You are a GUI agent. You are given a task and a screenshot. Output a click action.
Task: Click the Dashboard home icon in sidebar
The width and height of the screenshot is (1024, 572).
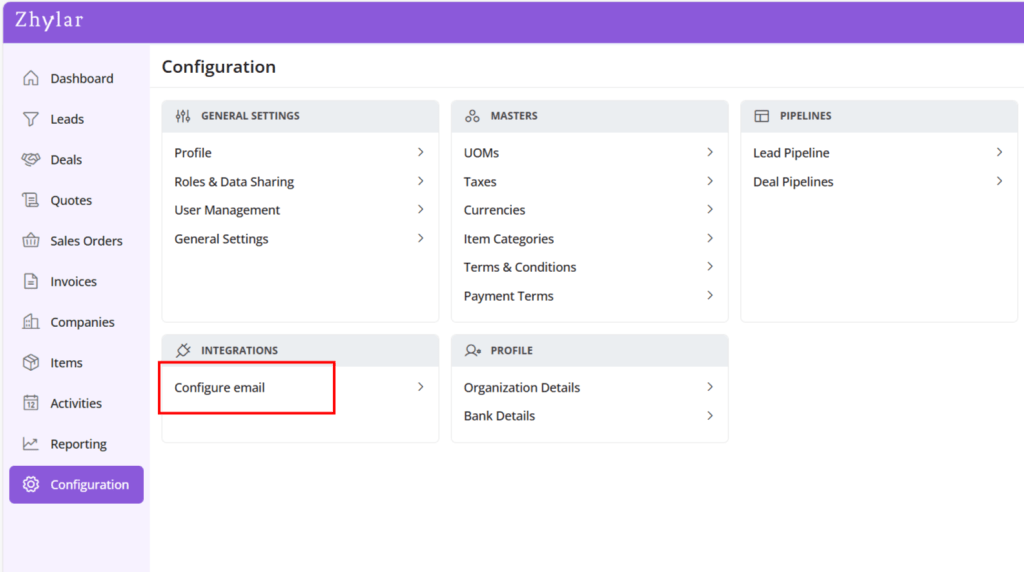tap(31, 78)
